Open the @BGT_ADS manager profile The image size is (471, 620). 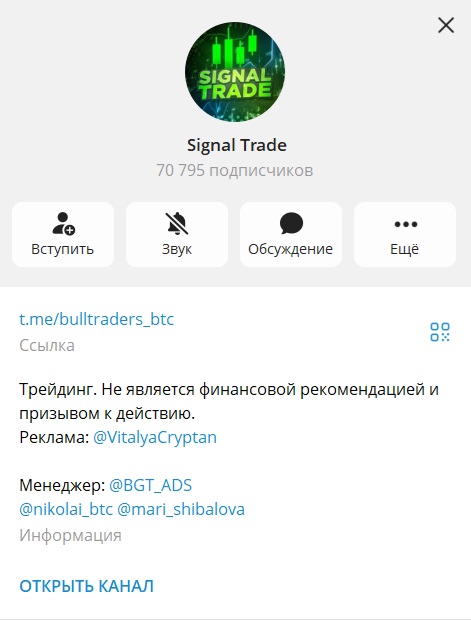point(150,485)
